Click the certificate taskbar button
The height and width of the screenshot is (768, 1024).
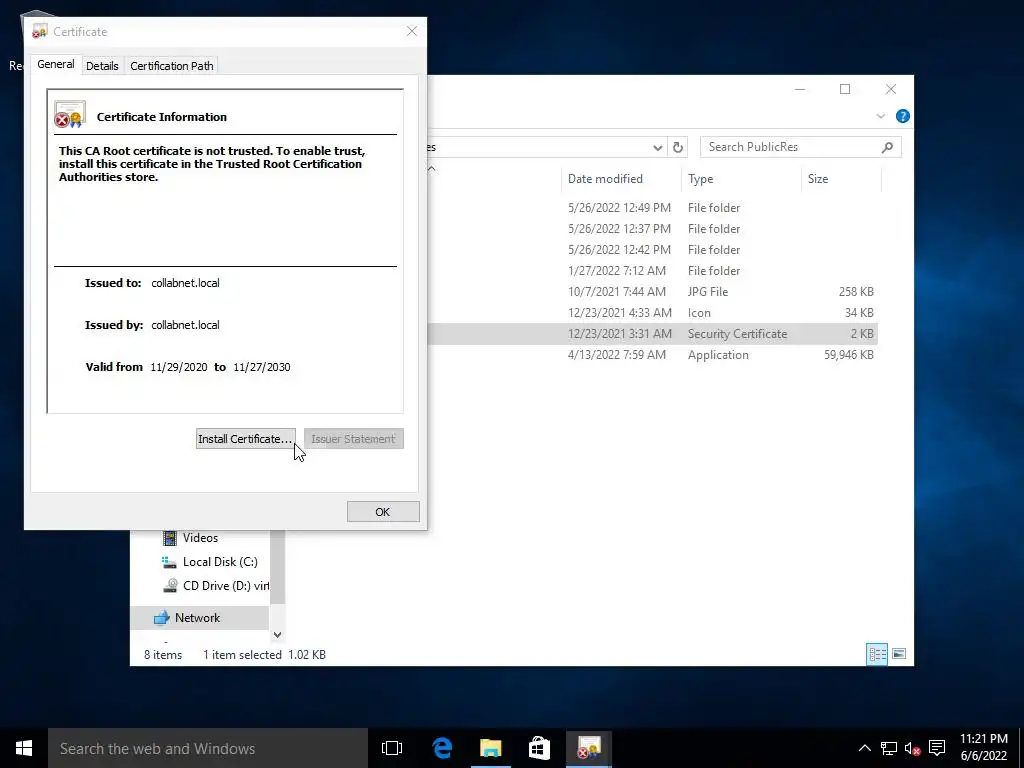[x=588, y=748]
